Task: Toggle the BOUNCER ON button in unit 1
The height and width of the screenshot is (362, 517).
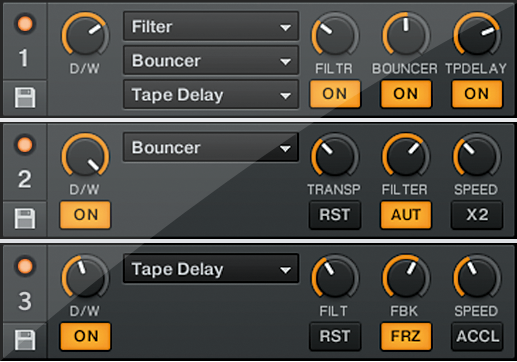Action: [x=406, y=94]
